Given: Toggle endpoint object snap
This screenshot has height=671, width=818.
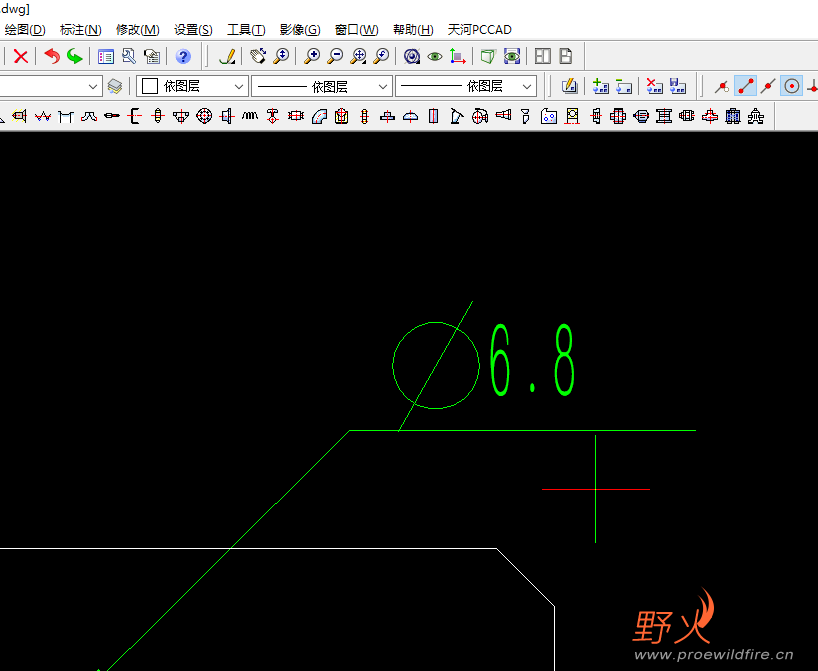Looking at the screenshot, I should pyautogui.click(x=745, y=87).
